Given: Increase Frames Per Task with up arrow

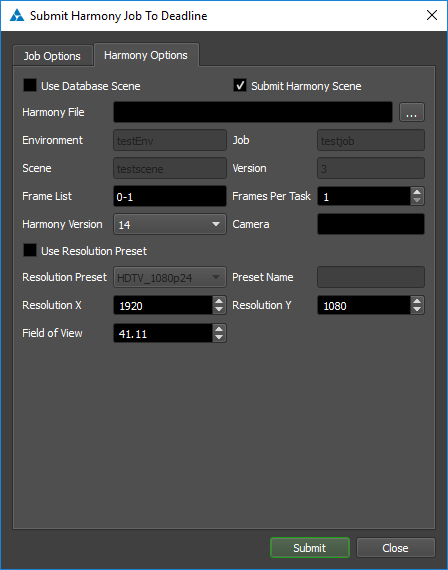Looking at the screenshot, I should tap(417, 192).
